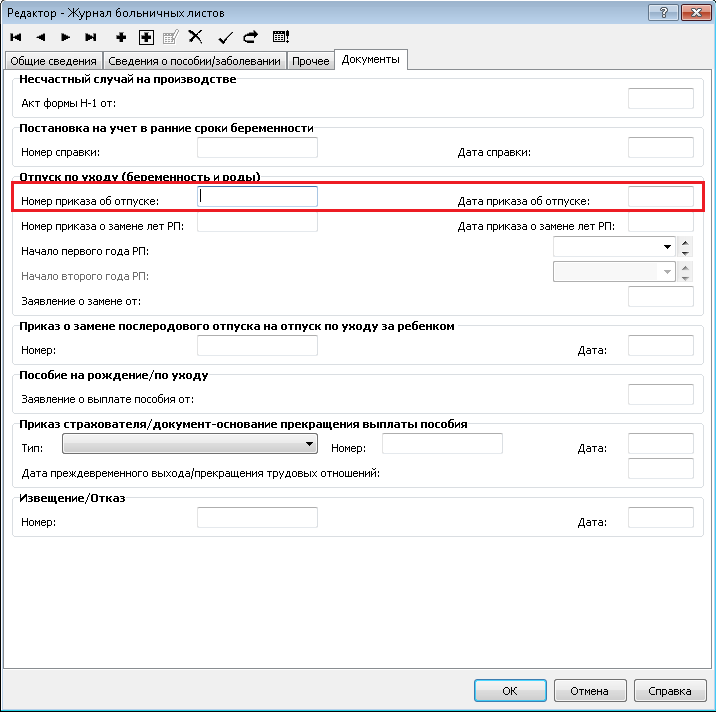This screenshot has width=716, height=712.
Task: Click the curved arrow undo icon
Action: pyautogui.click(x=250, y=37)
